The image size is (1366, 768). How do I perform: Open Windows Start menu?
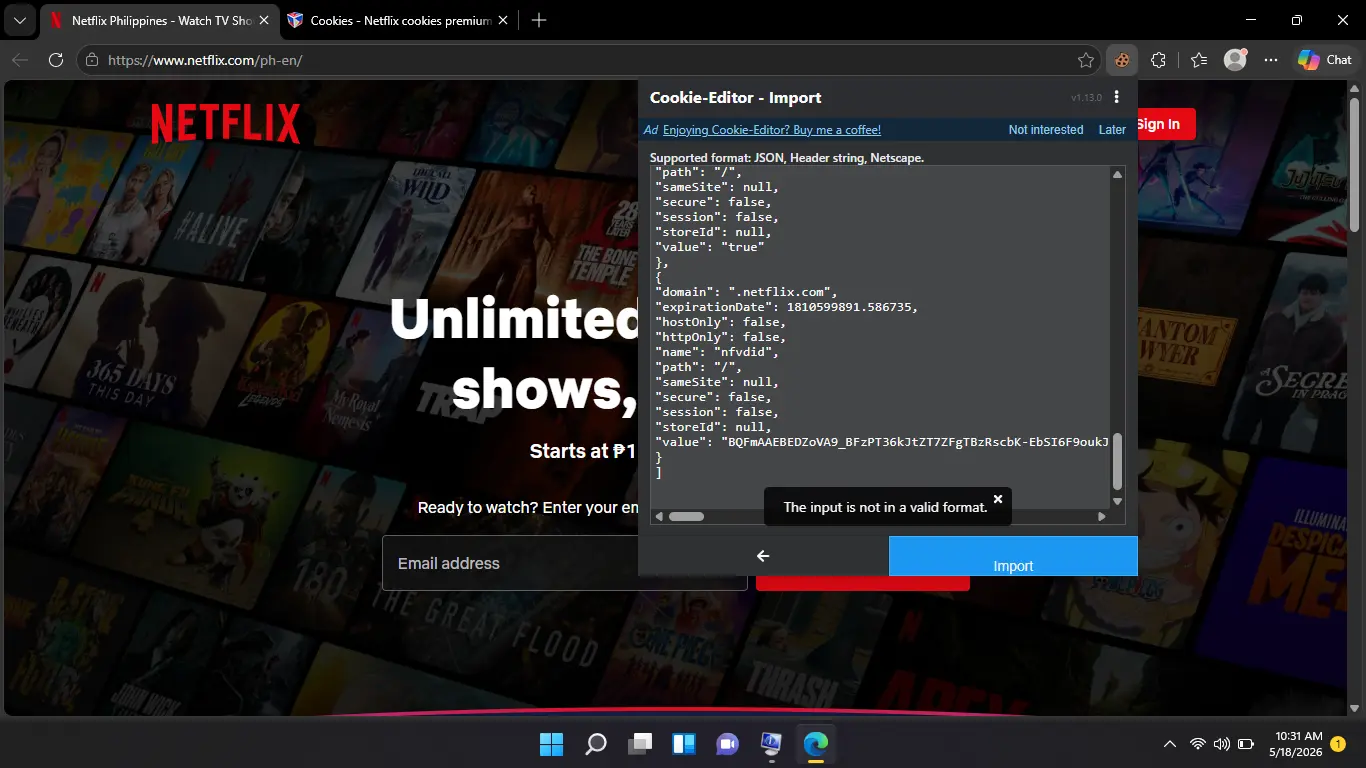551,744
